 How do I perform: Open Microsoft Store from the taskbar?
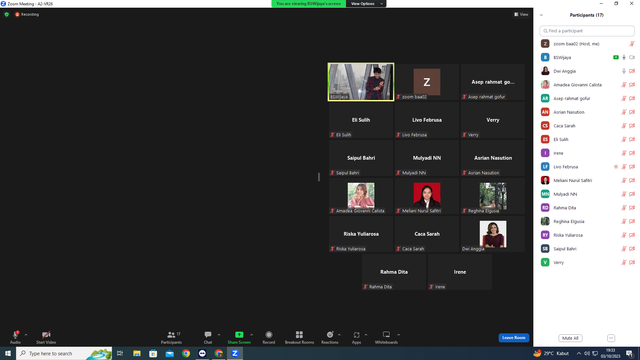[x=153, y=353]
